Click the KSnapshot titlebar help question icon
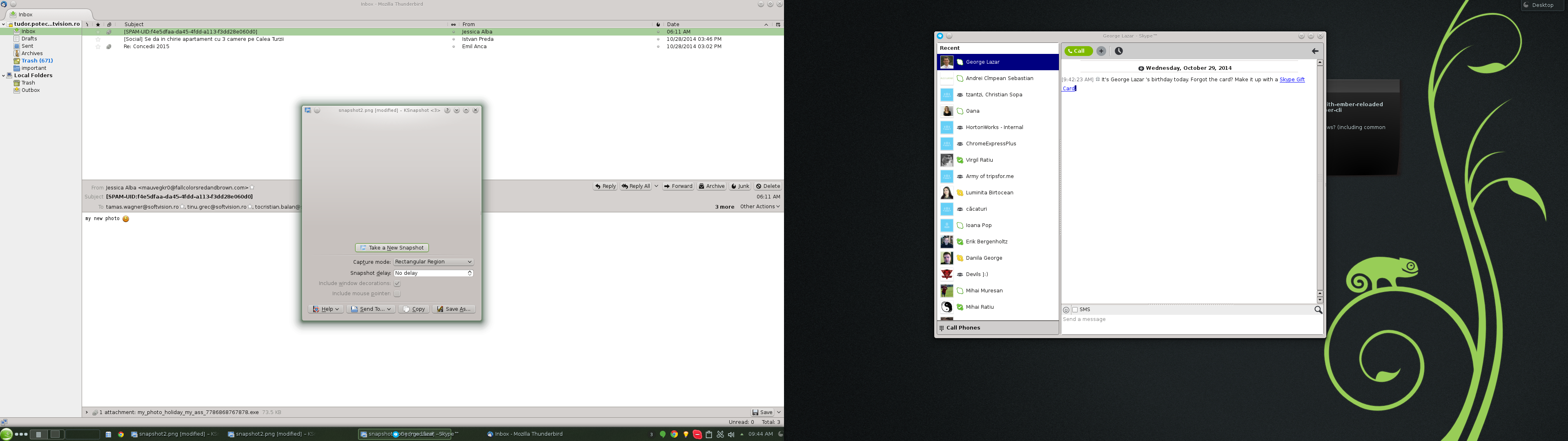The width and height of the screenshot is (1568, 441). (447, 110)
